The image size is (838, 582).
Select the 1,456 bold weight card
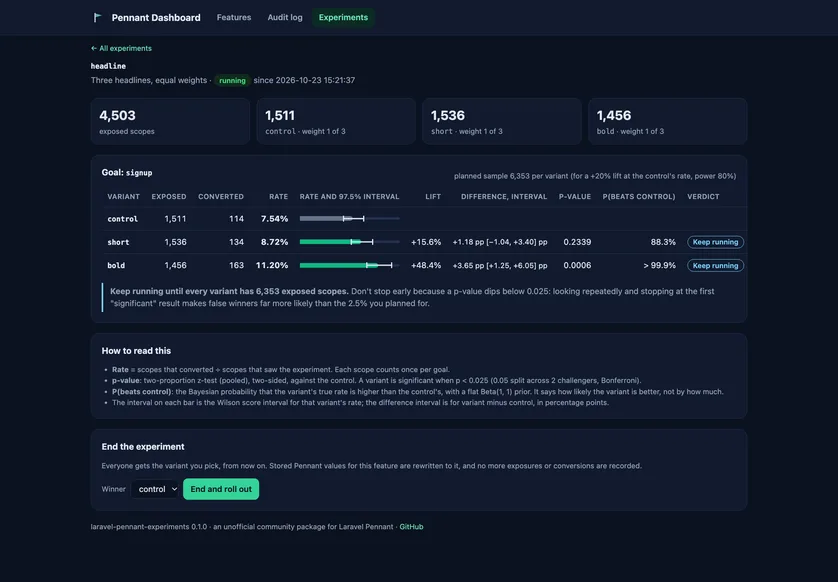coord(668,121)
